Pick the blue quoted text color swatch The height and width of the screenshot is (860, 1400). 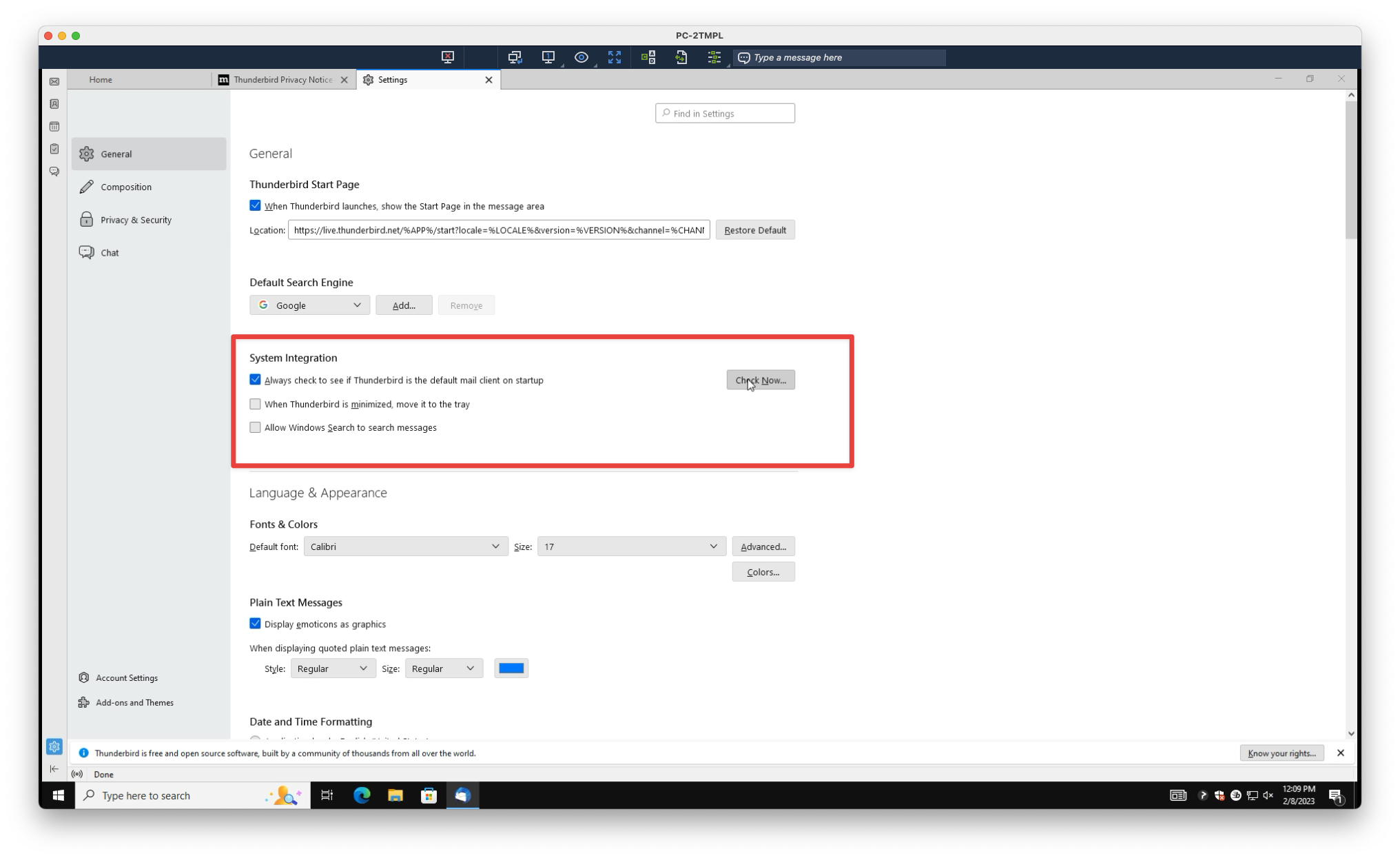pos(511,668)
